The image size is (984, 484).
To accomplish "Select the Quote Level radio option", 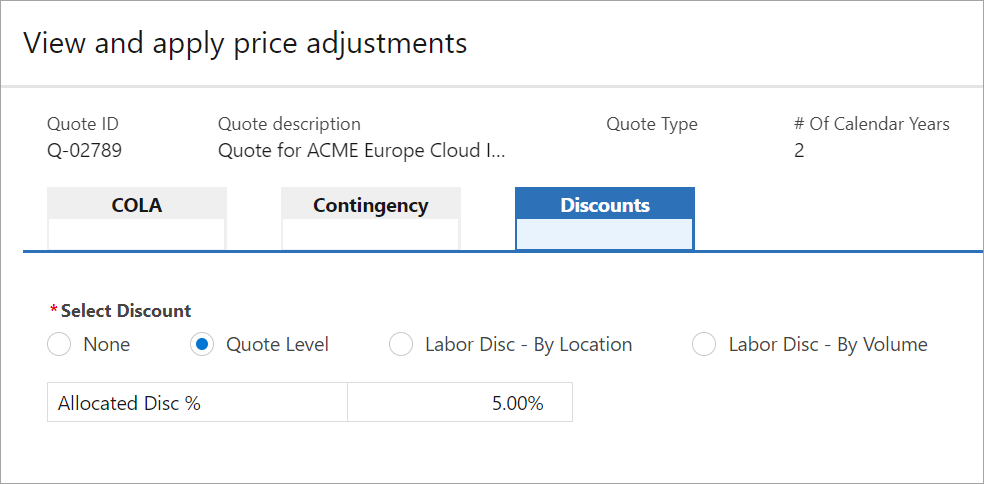I will pyautogui.click(x=202, y=344).
